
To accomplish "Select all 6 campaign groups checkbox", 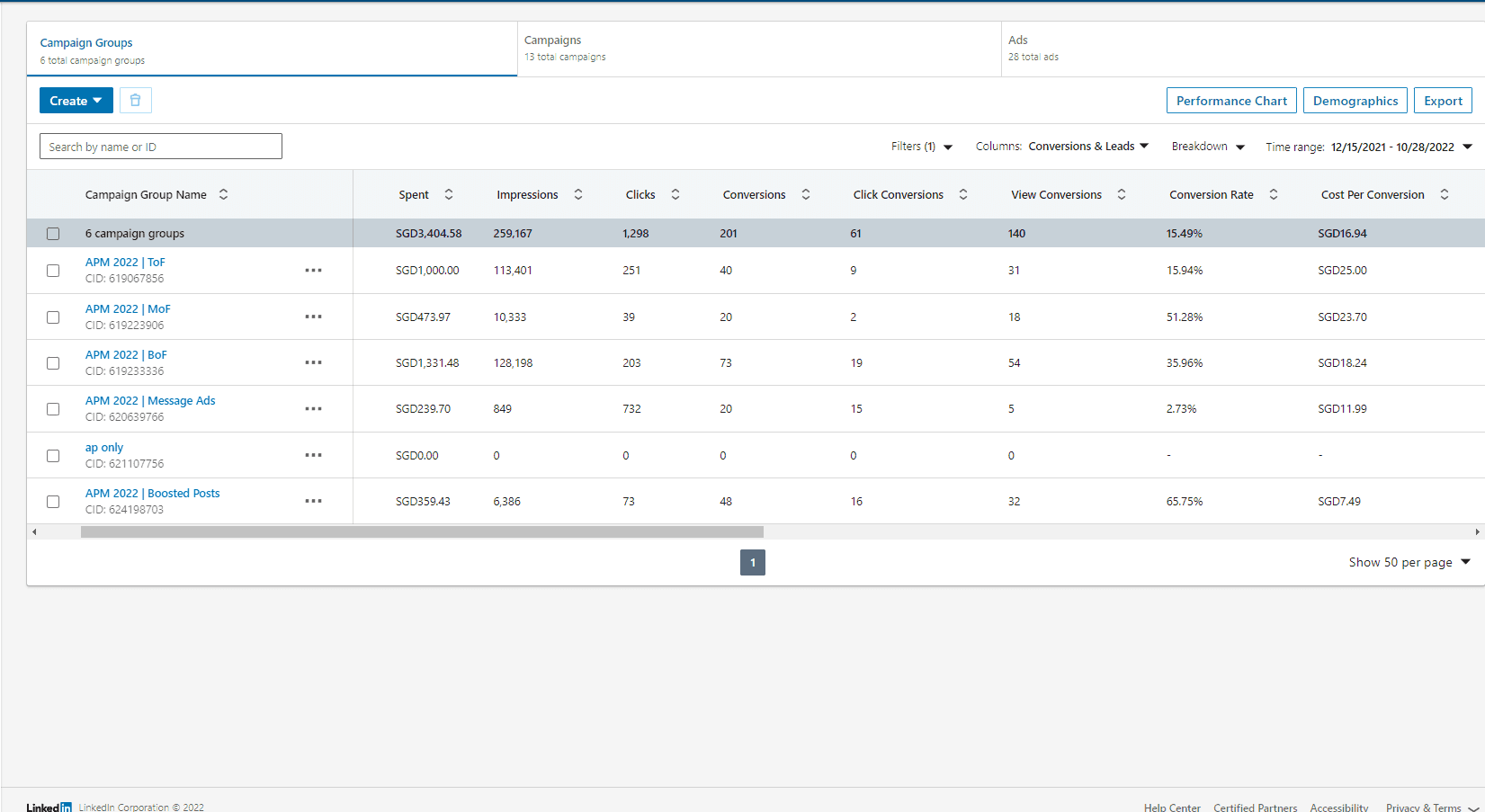I will tap(53, 234).
